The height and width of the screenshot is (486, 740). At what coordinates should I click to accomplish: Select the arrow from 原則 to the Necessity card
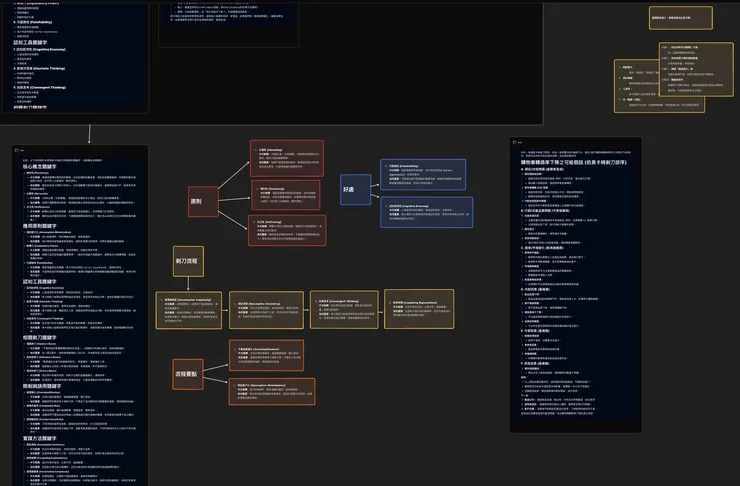tap(234, 175)
